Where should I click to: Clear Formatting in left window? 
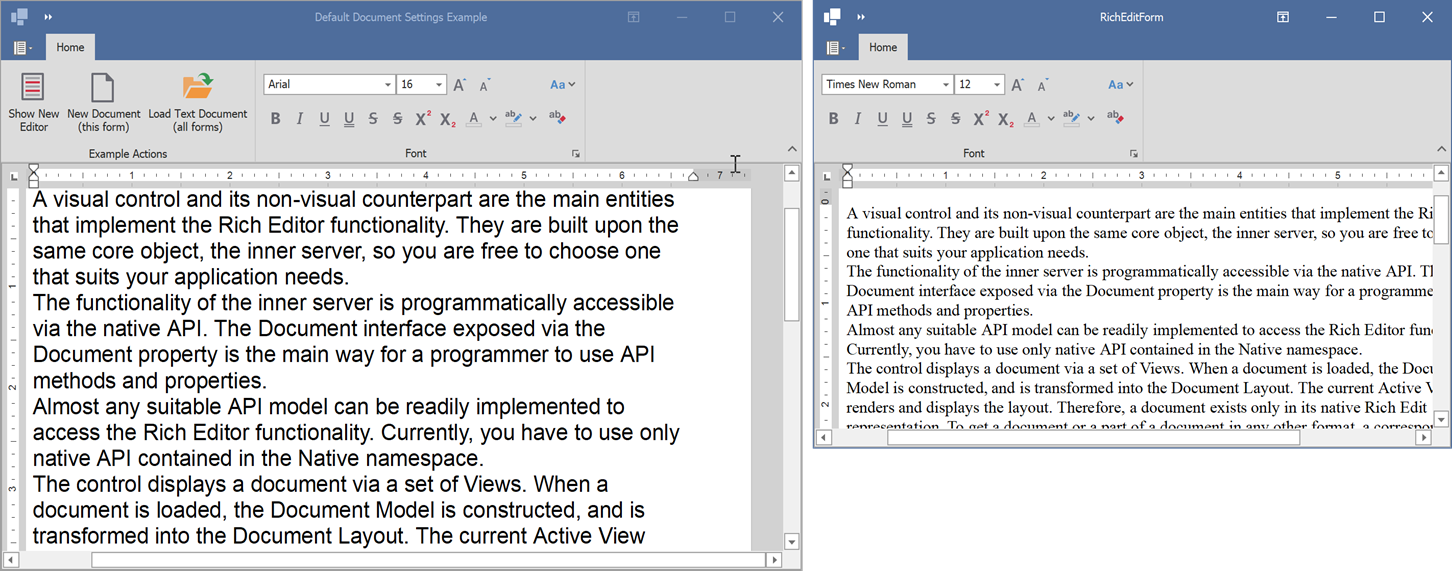557,118
